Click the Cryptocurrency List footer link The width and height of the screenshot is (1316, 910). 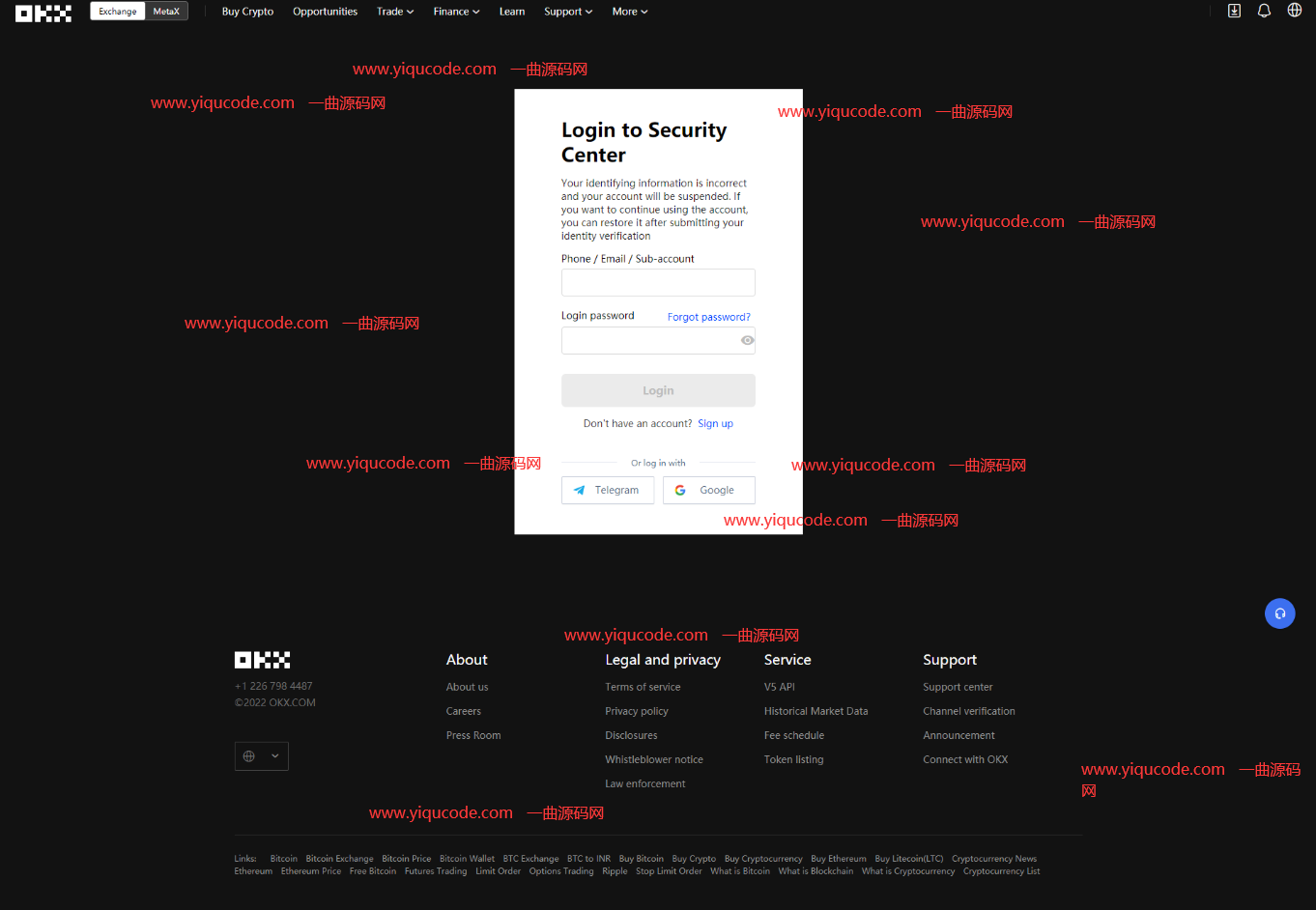[x=1002, y=871]
